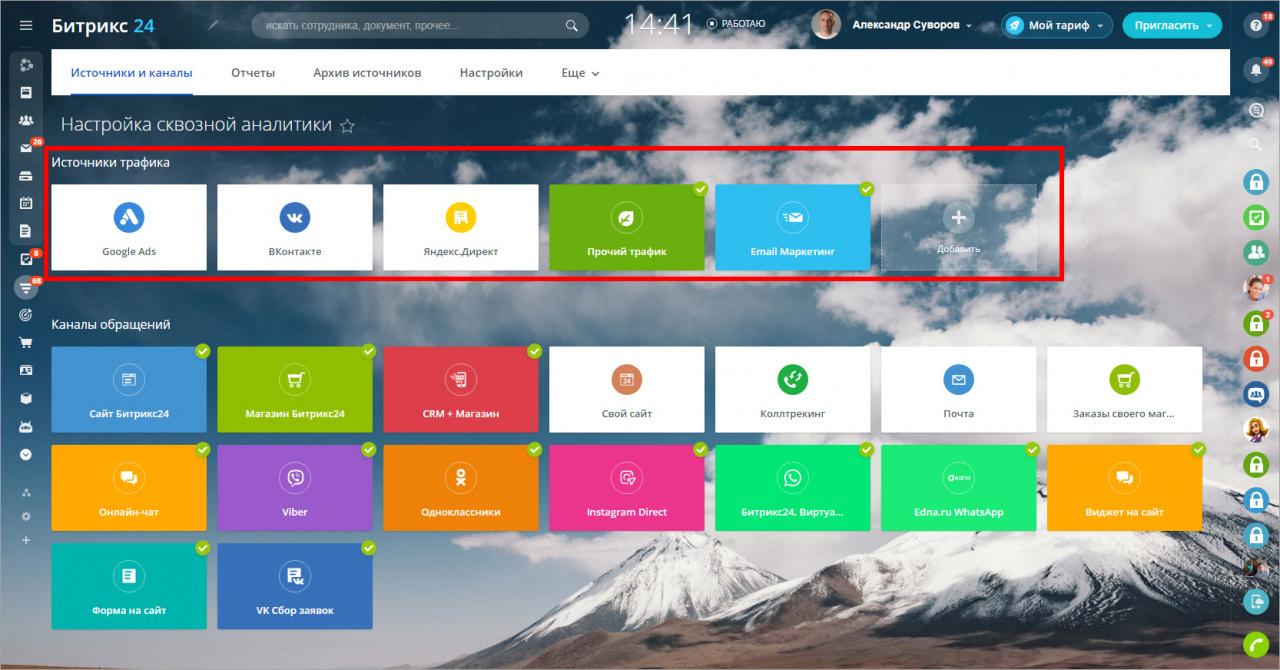Open the calendar icon in left sidebar
Image resolution: width=1280 pixels, height=670 pixels.
[26, 203]
